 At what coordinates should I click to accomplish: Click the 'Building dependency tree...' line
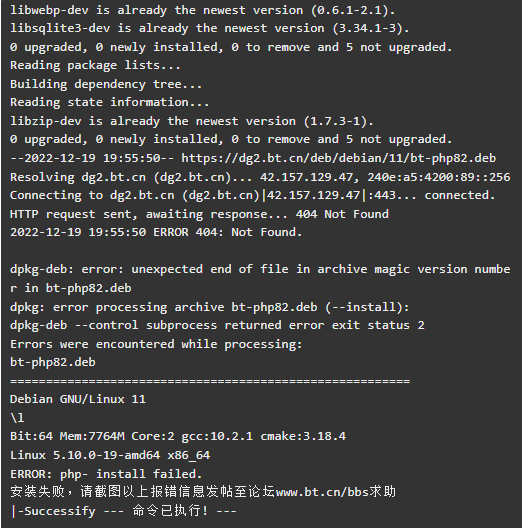(106, 84)
